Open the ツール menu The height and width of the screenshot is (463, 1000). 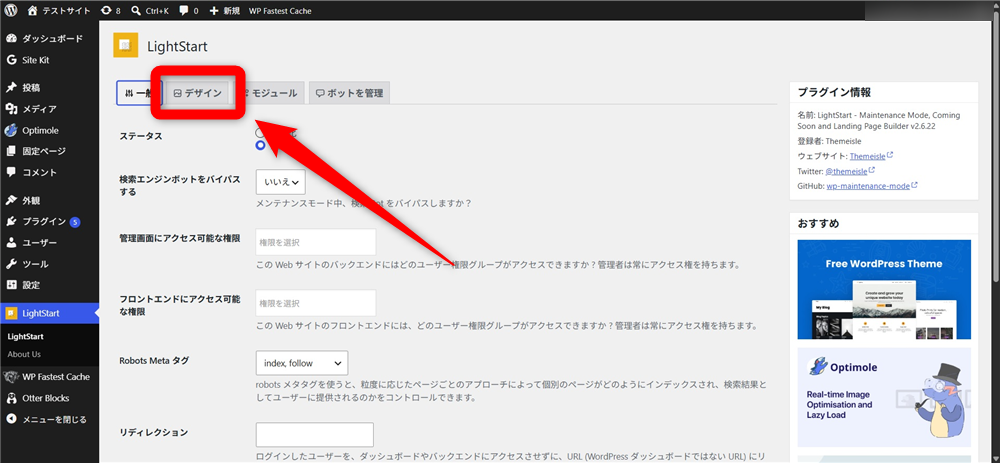coord(49,264)
